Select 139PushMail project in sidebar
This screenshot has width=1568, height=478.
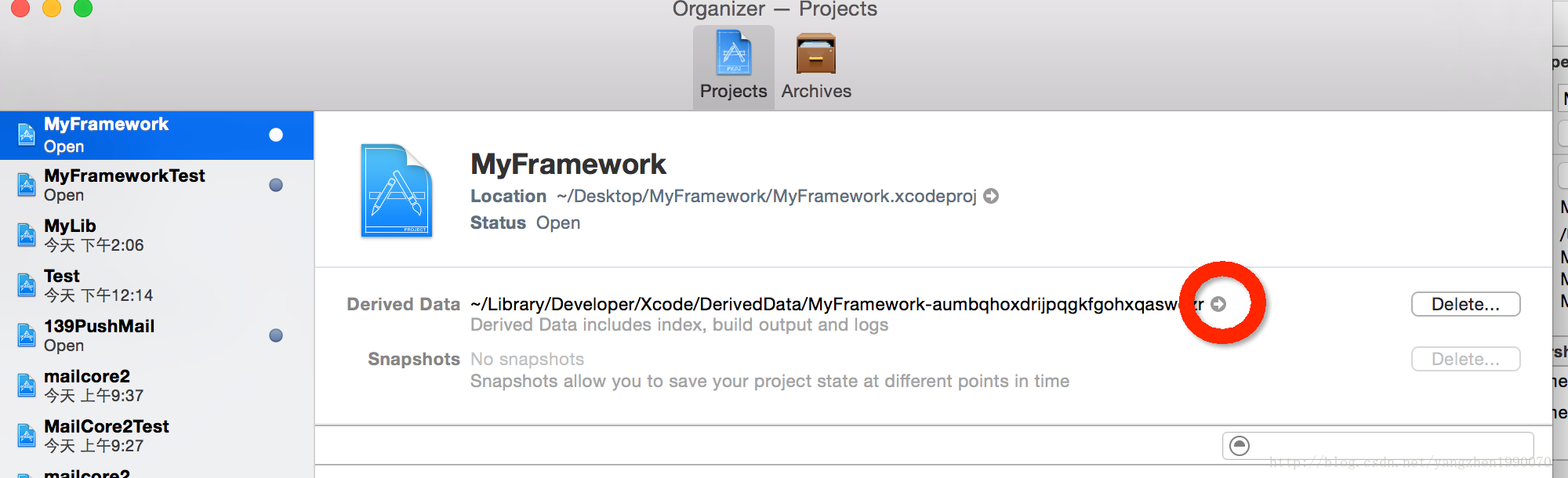click(157, 335)
